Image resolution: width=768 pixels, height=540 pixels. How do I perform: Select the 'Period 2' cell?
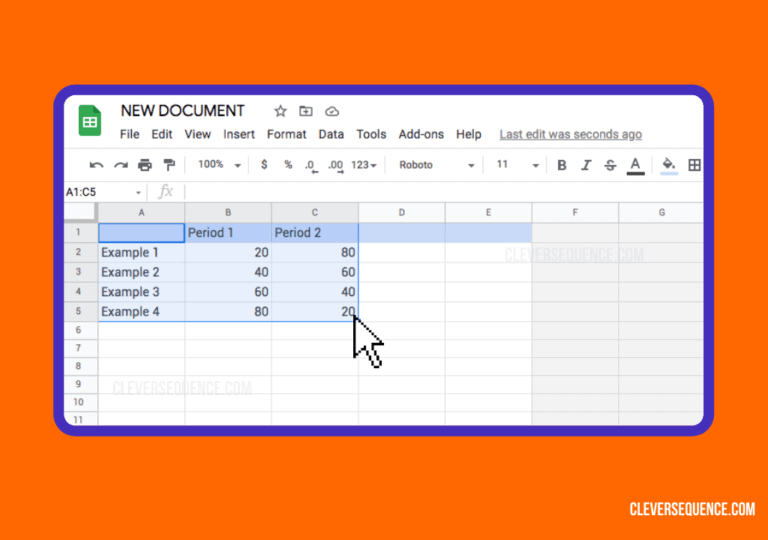tap(315, 233)
